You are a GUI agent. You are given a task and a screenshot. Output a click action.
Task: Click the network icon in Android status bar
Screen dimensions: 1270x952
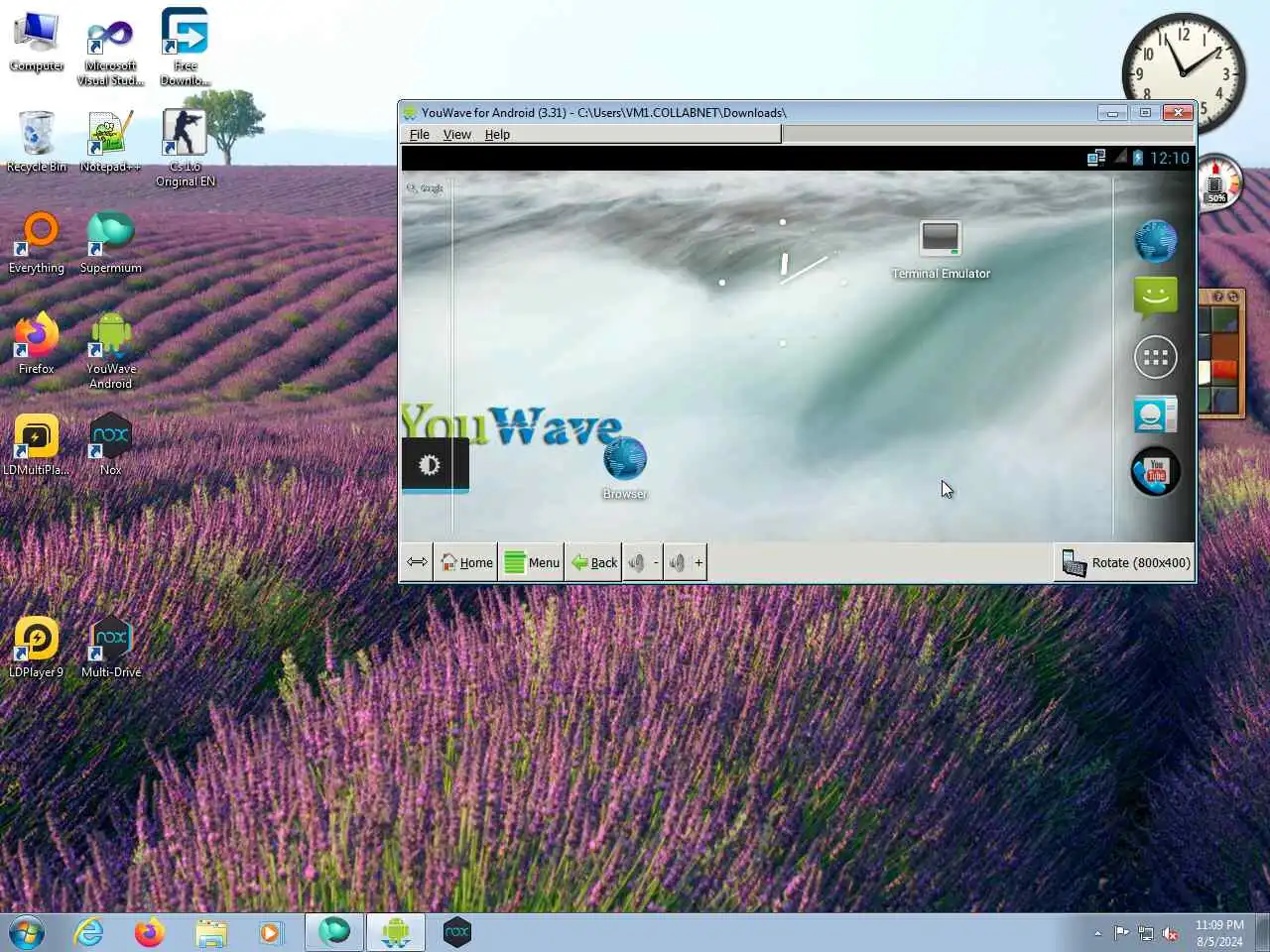[x=1096, y=158]
